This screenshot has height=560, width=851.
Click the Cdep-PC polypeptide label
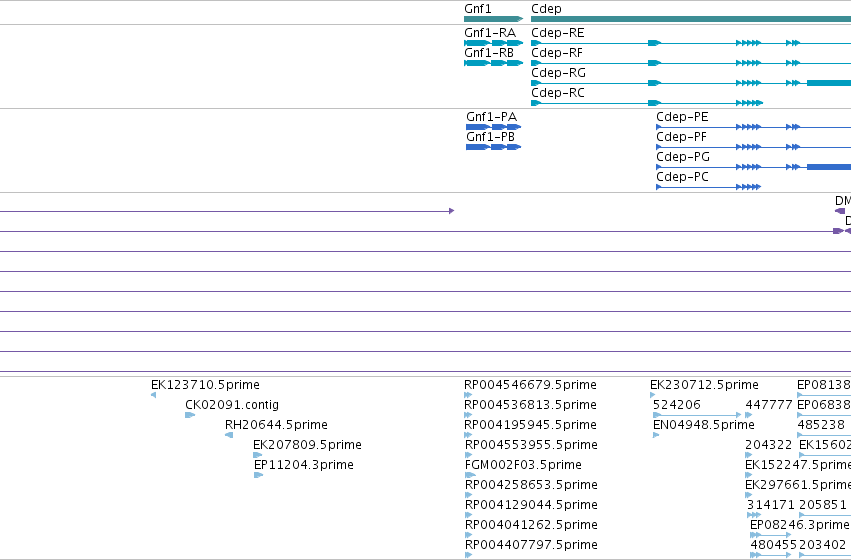[682, 177]
